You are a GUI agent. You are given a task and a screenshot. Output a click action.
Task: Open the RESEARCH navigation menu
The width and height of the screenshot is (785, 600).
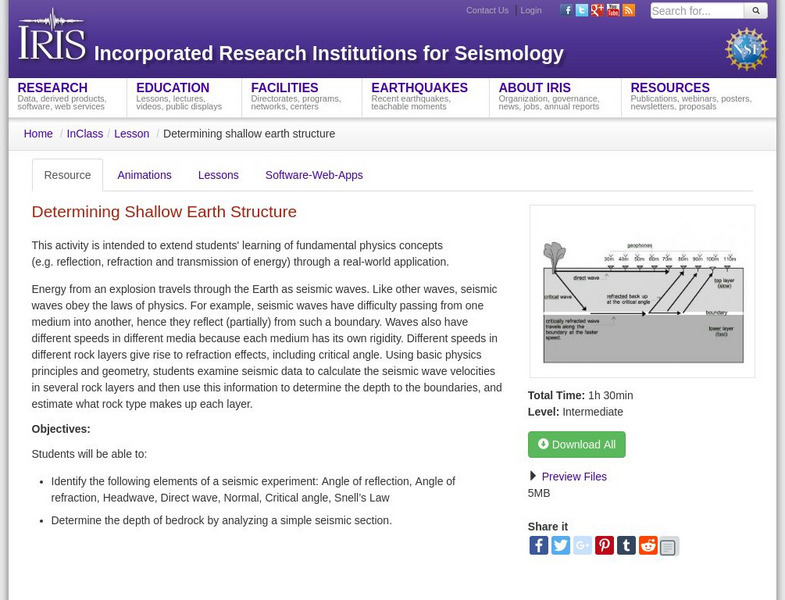(52, 88)
